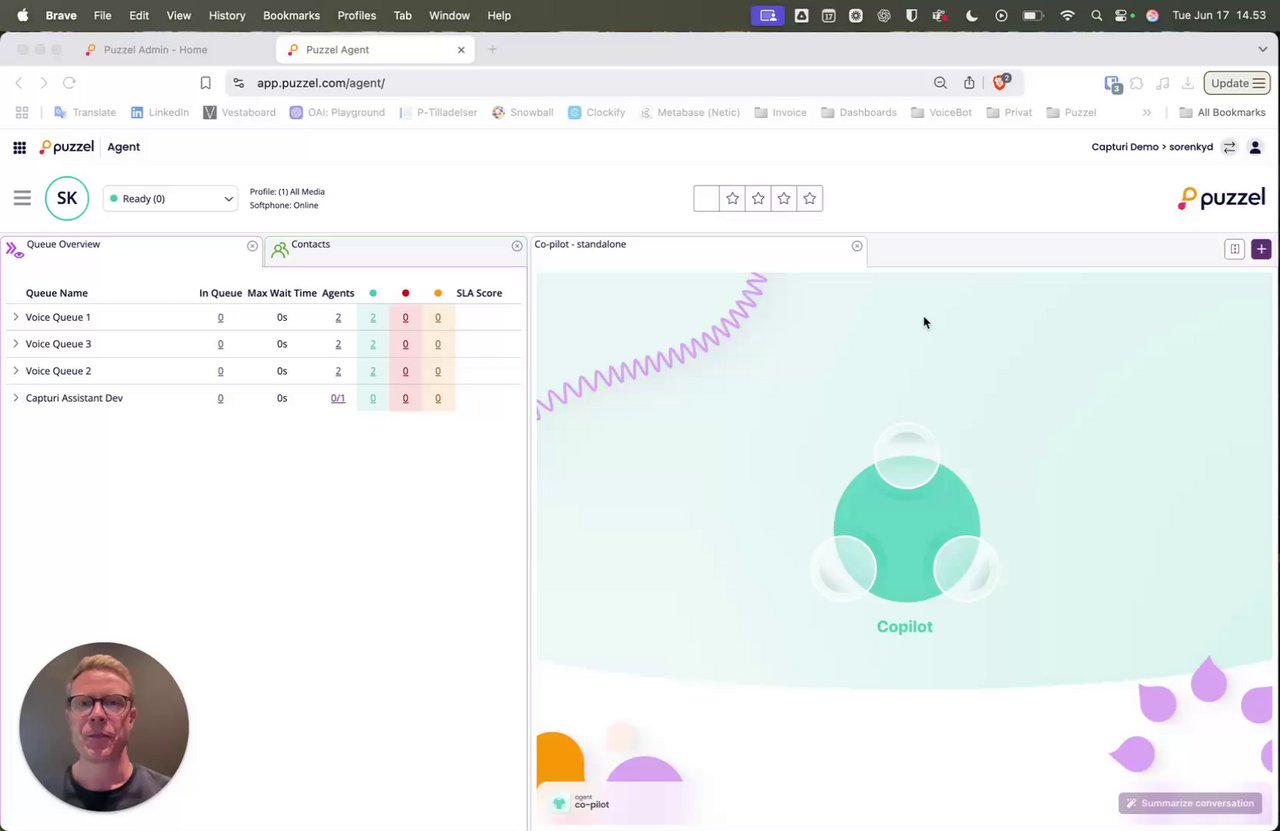Image resolution: width=1280 pixels, height=831 pixels.
Task: Click the music note playlist icon
Action: [x=1162, y=83]
